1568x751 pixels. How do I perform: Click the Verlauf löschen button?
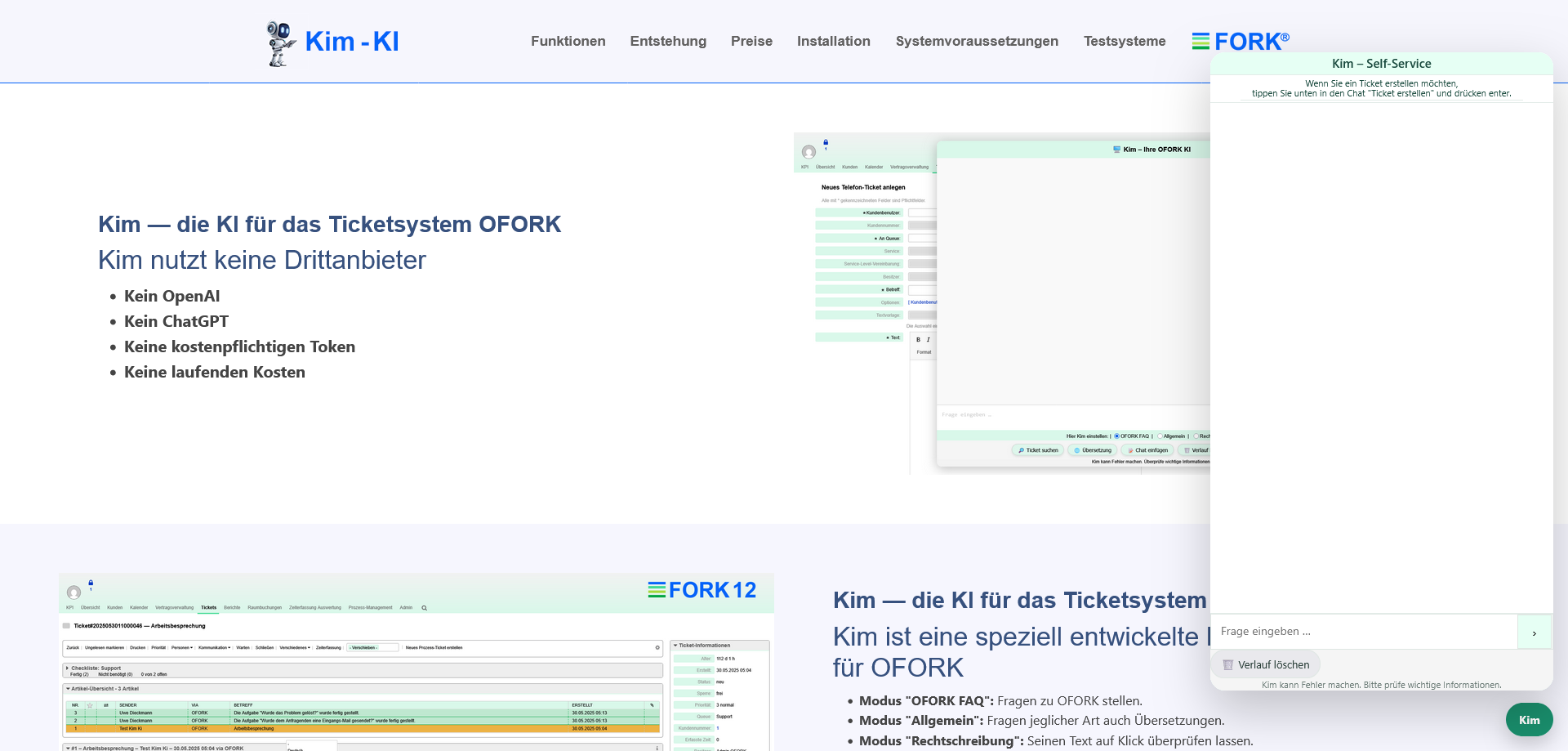(x=1265, y=664)
